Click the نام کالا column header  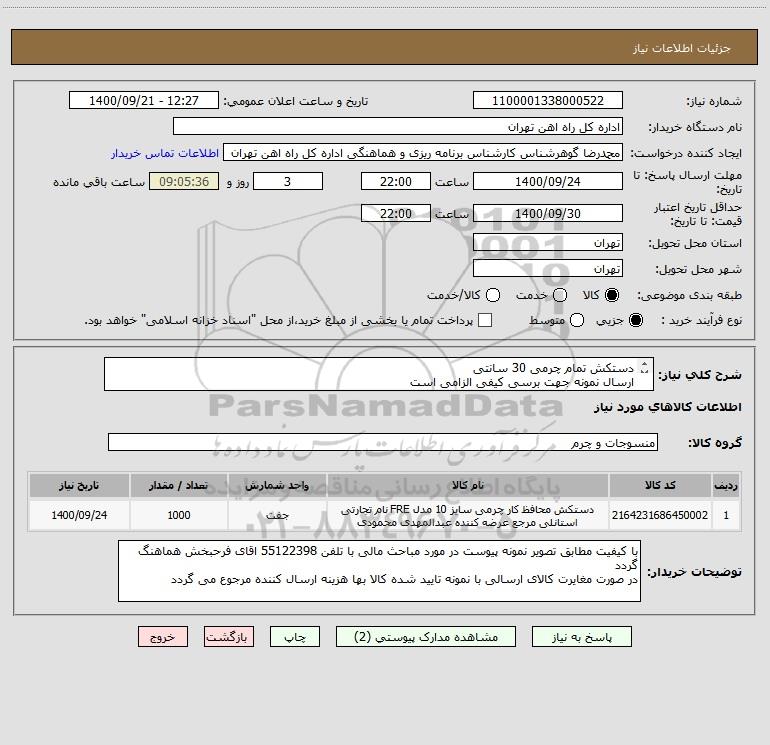468,485
